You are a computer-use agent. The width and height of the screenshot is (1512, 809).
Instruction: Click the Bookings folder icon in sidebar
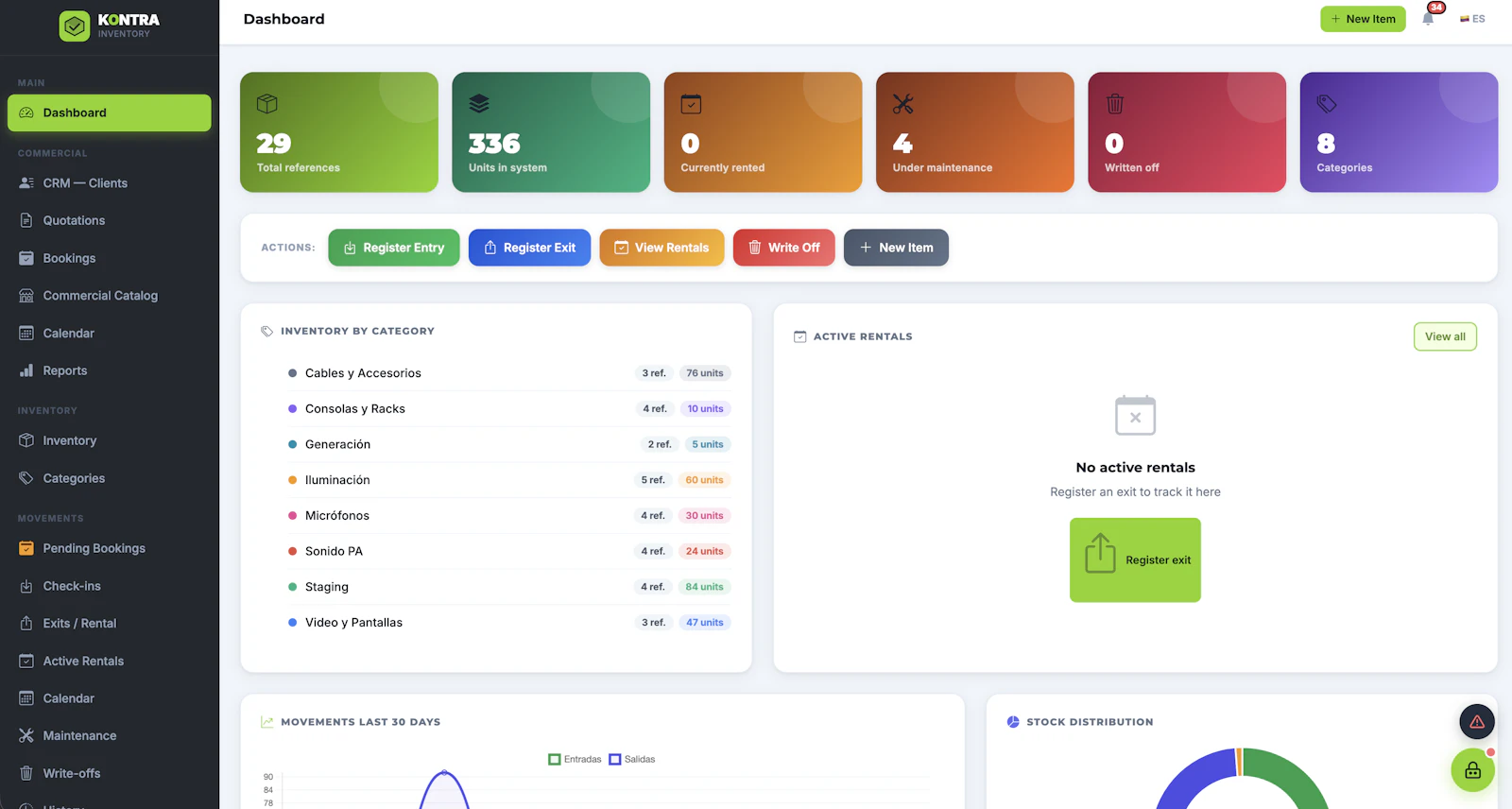26,258
